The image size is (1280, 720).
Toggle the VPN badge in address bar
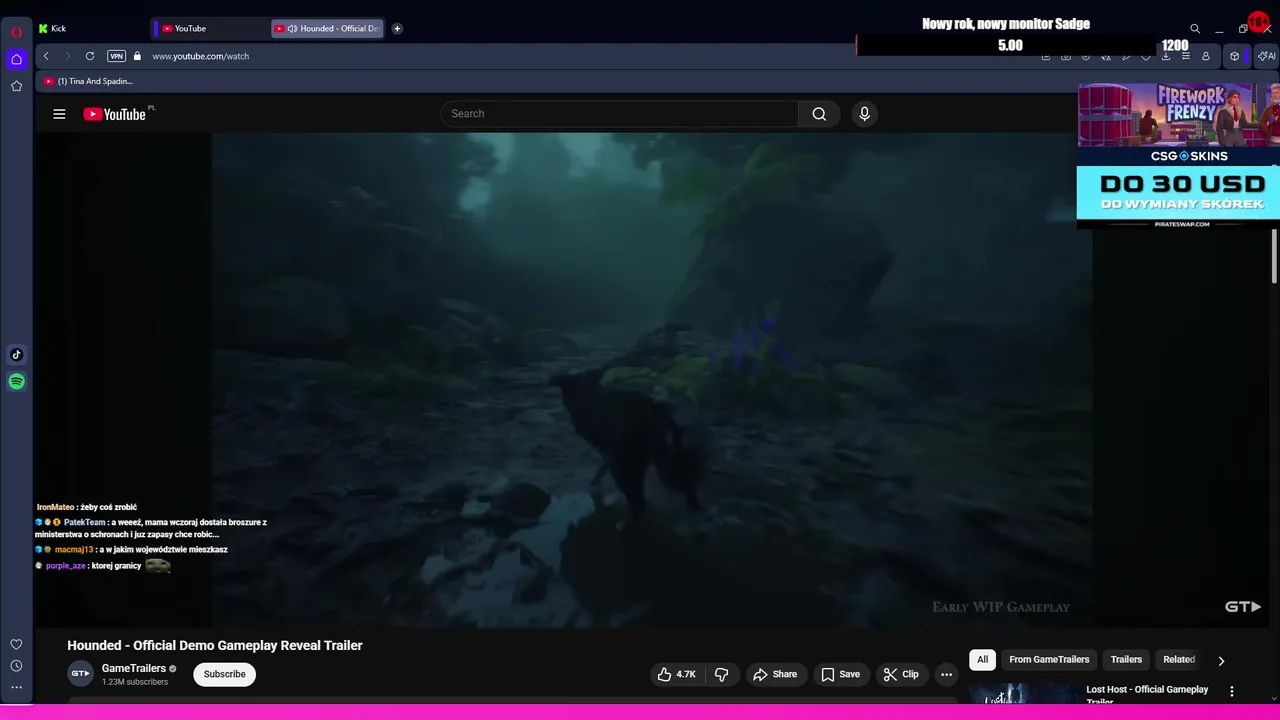(116, 56)
